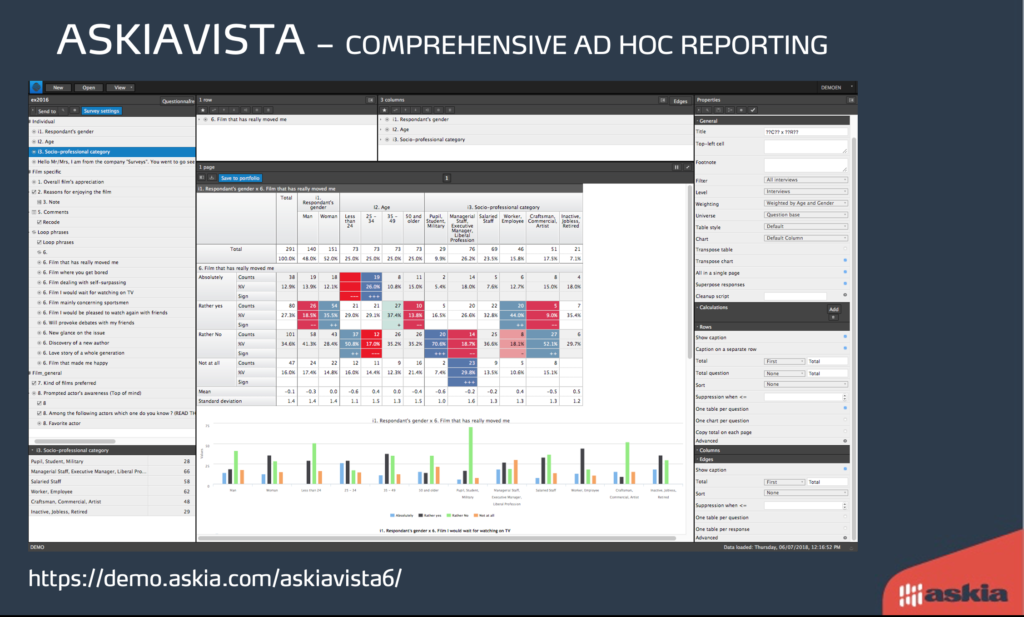Image resolution: width=1024 pixels, height=617 pixels.
Task: Click the panel icon in the 1 row header
Action: 370,100
